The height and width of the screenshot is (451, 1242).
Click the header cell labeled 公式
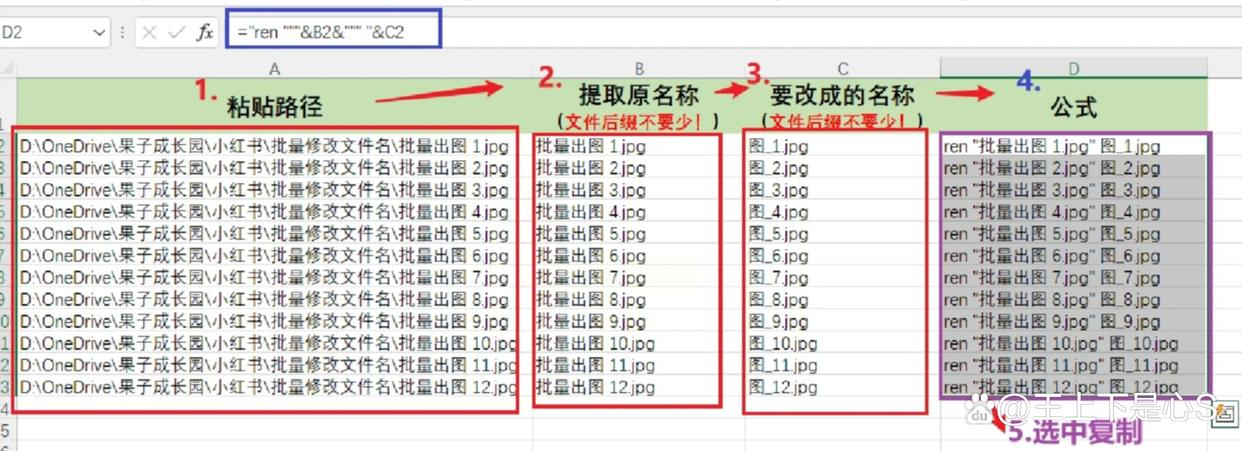click(1073, 104)
